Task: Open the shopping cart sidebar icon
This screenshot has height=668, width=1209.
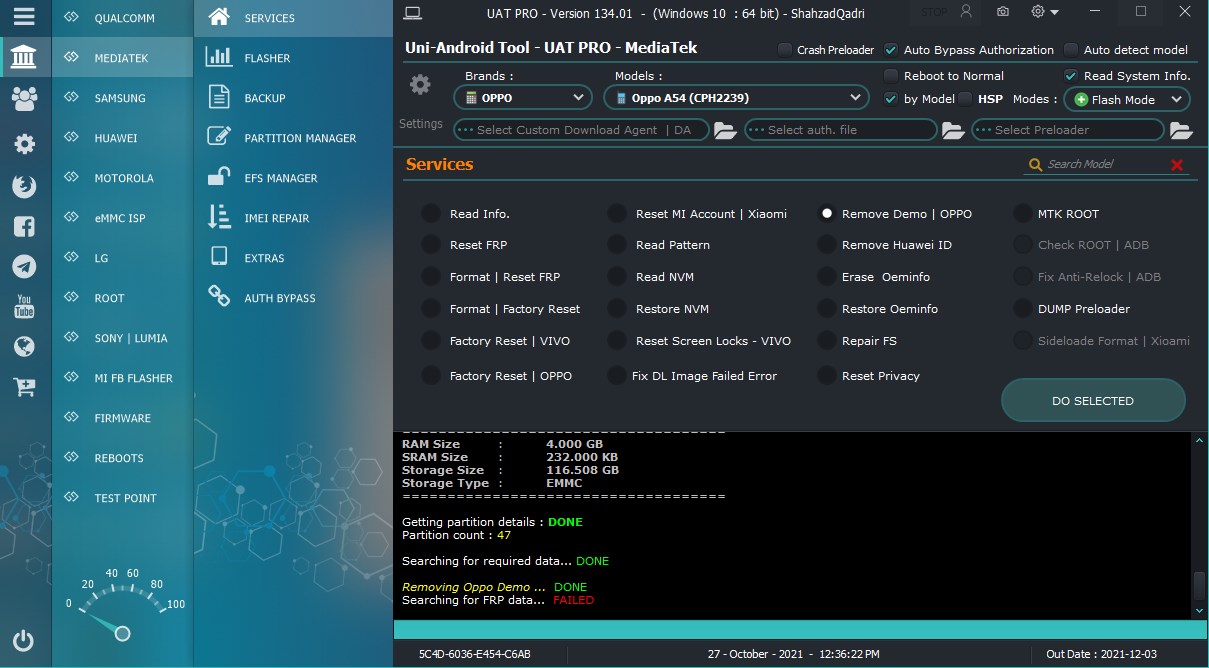Action: 24,386
